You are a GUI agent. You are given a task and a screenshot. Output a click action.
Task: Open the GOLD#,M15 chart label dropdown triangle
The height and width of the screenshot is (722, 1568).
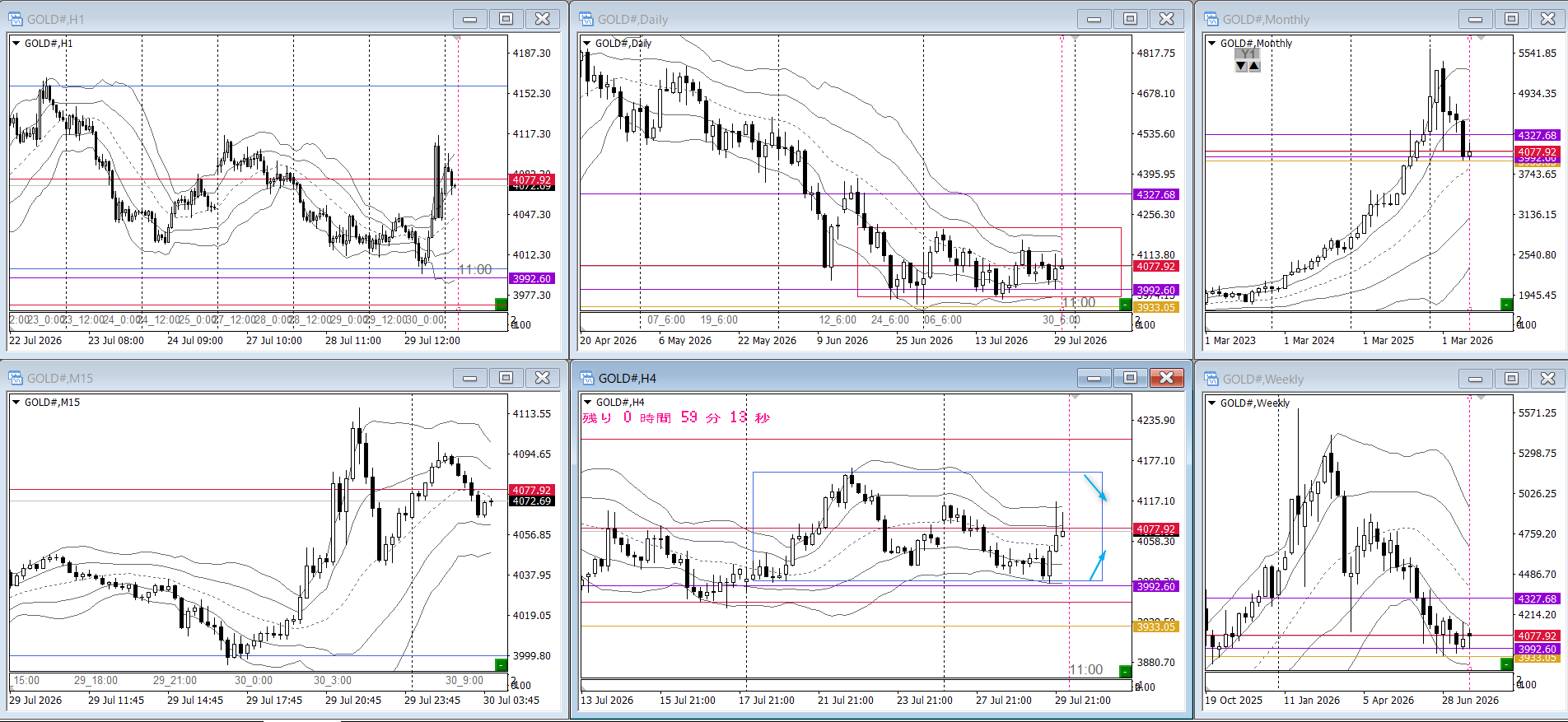[16, 403]
